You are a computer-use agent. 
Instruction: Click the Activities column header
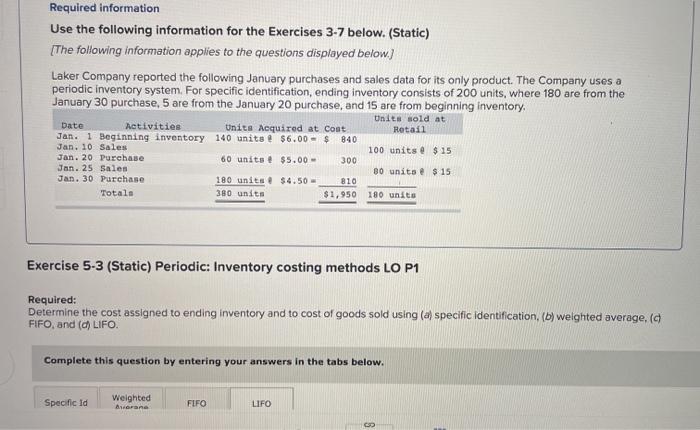coord(153,127)
